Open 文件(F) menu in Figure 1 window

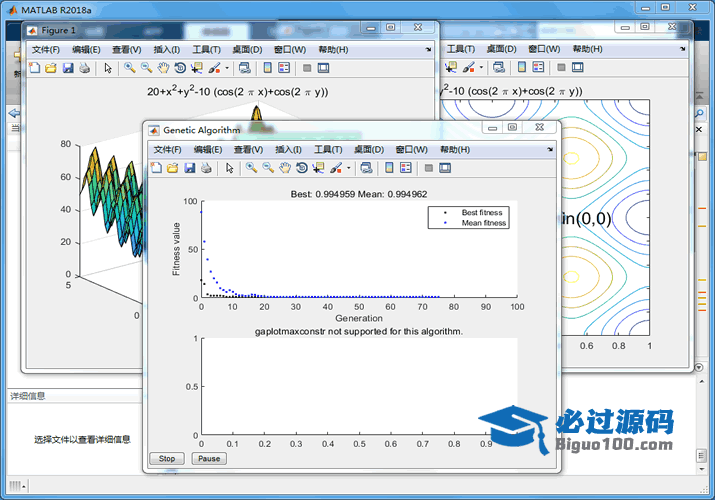click(x=46, y=49)
